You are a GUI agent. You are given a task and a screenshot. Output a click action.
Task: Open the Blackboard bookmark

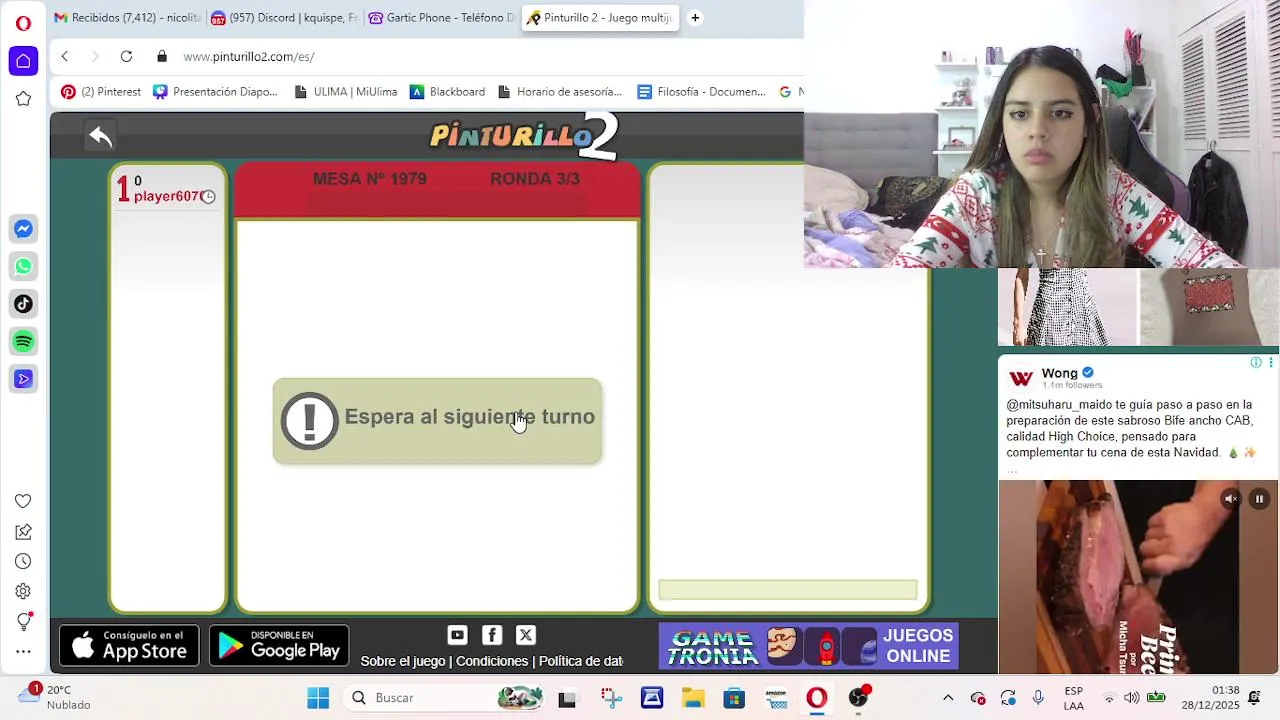click(447, 92)
